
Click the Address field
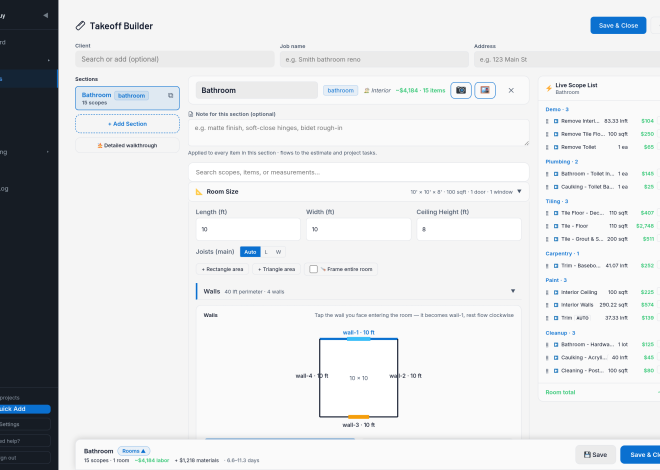(x=567, y=59)
